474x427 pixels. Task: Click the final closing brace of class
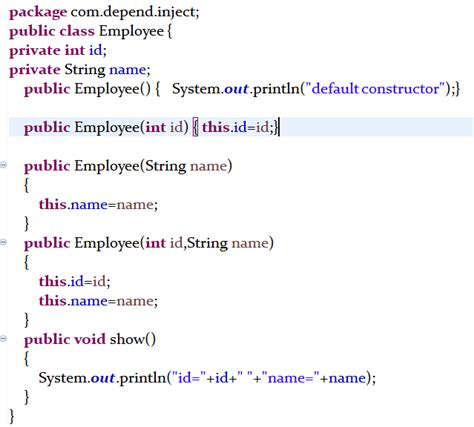(x=12, y=417)
